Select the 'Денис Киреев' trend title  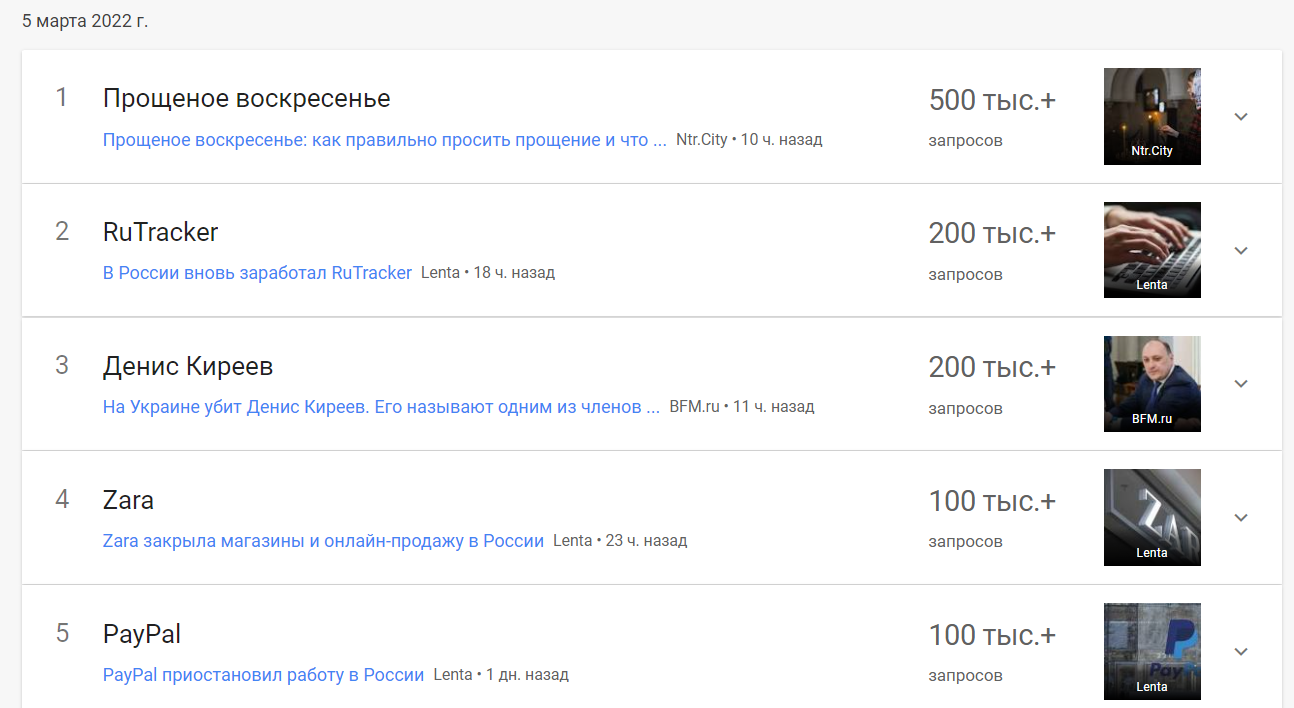click(188, 366)
